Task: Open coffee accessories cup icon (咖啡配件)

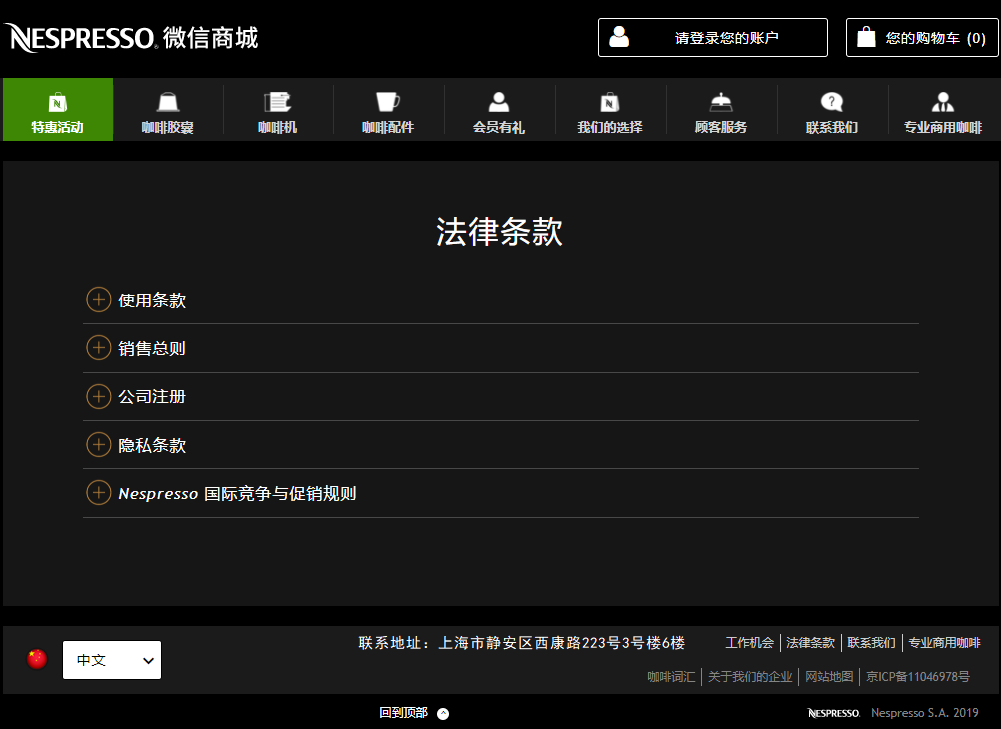Action: tap(387, 102)
